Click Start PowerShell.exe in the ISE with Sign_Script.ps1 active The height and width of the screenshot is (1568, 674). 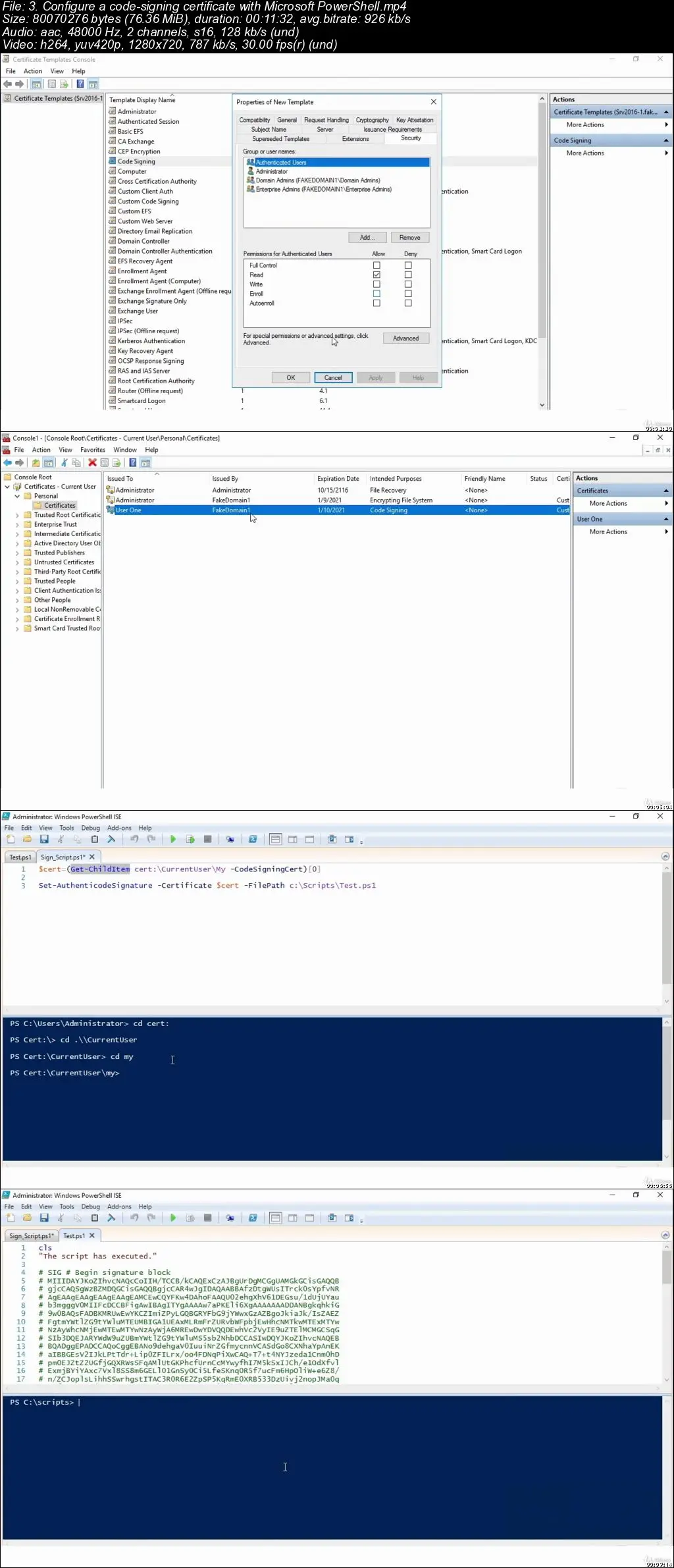pos(253,839)
